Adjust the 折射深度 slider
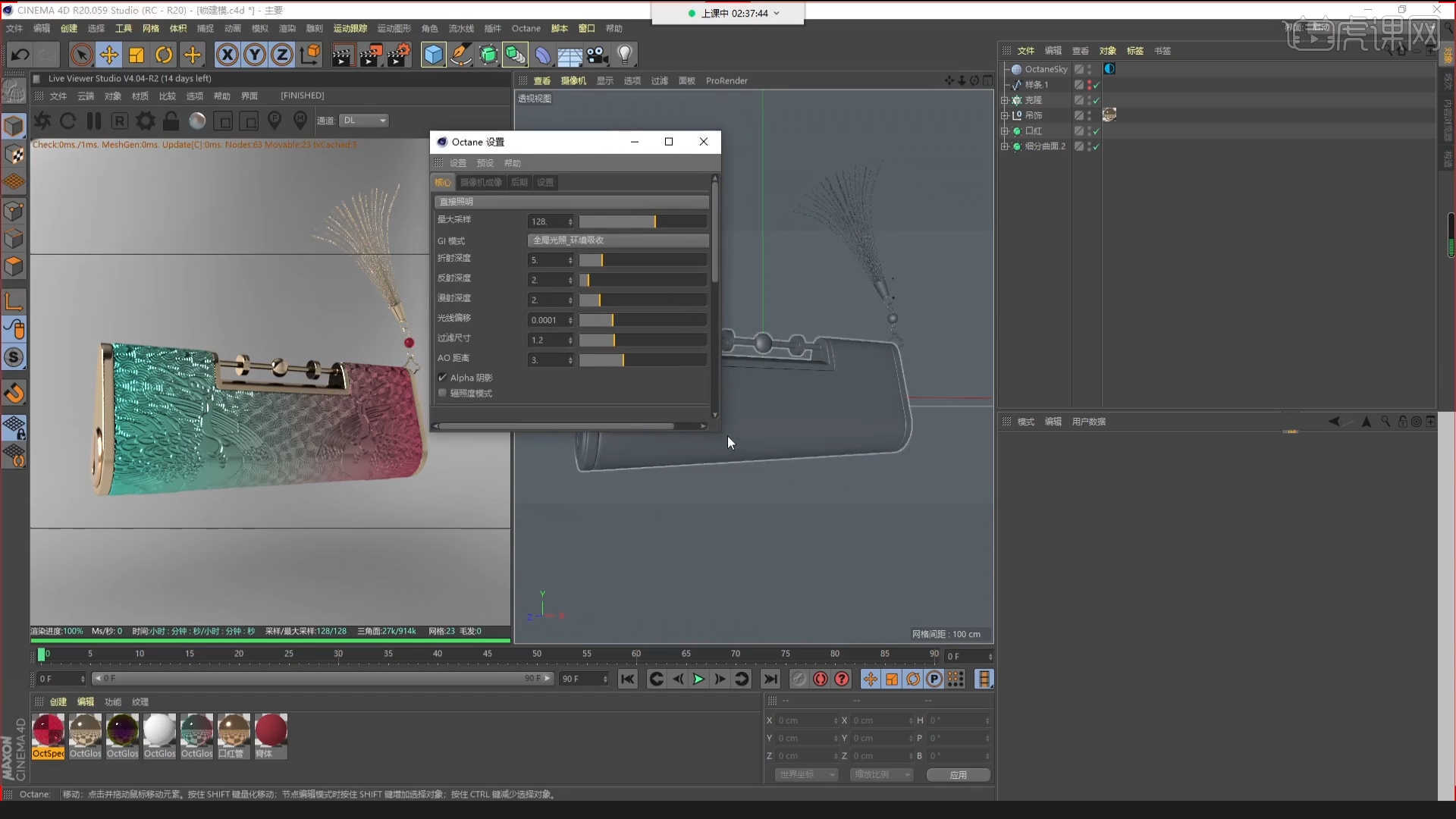The width and height of the screenshot is (1456, 819). [x=643, y=260]
